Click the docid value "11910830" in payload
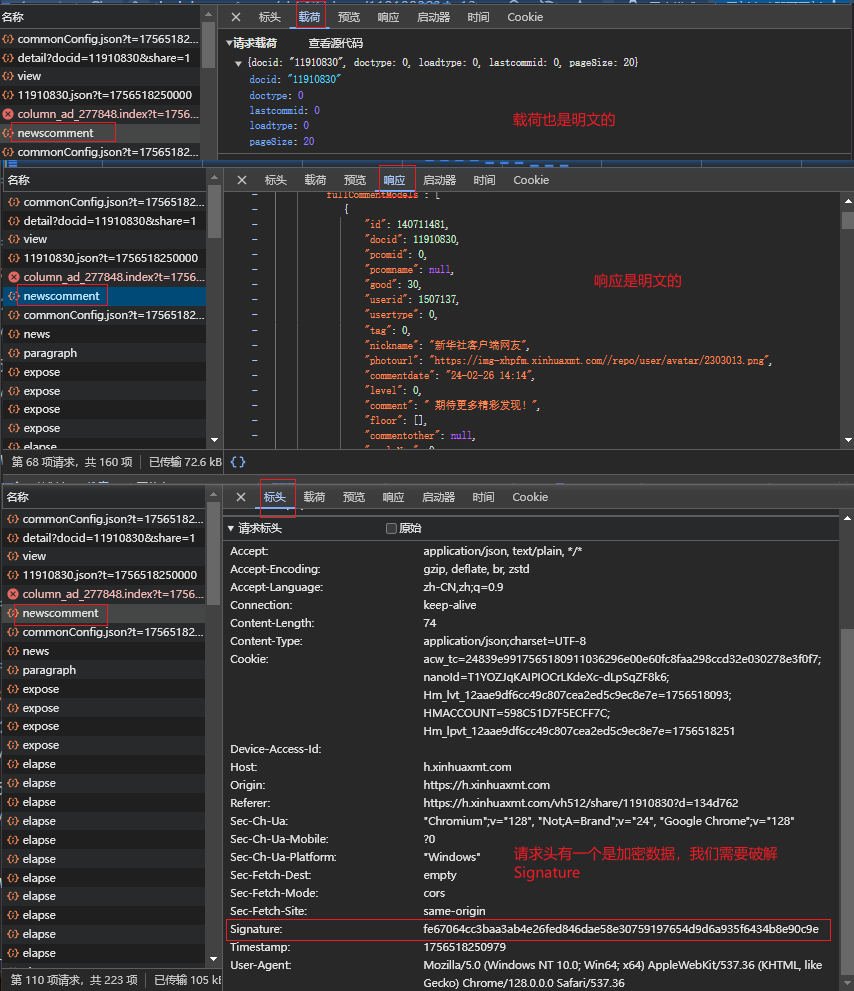The height and width of the screenshot is (991, 854). (314, 79)
